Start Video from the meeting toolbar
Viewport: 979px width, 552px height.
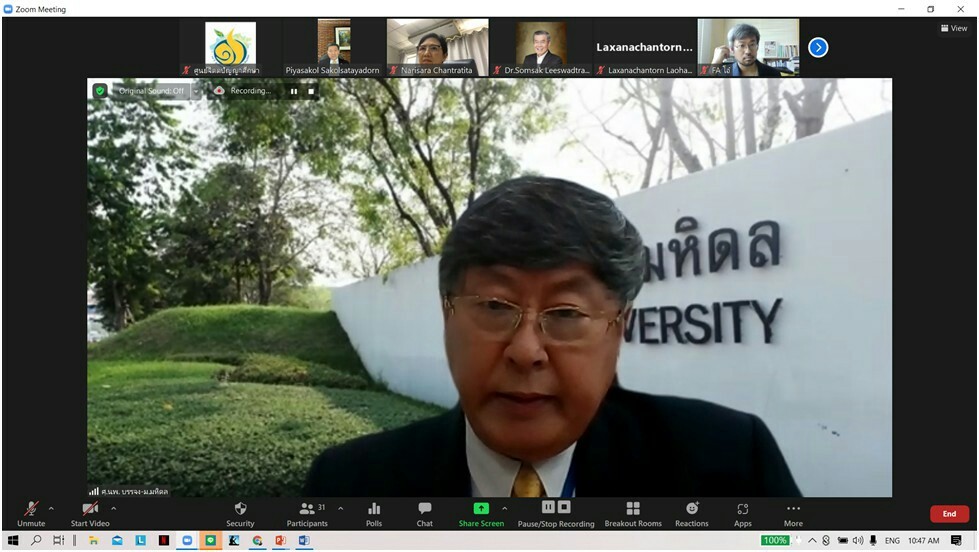tap(90, 509)
